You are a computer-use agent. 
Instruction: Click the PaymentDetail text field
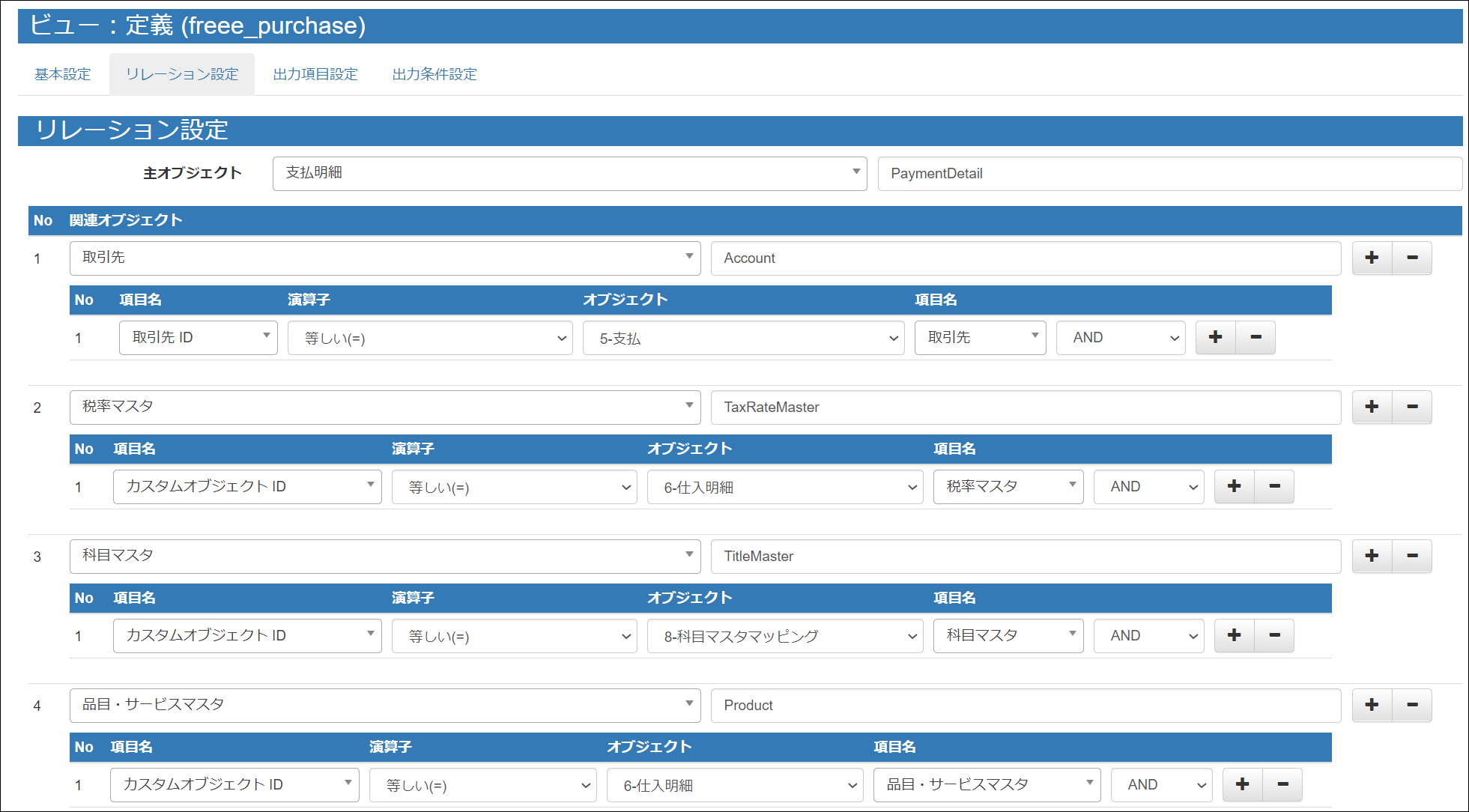click(1169, 174)
